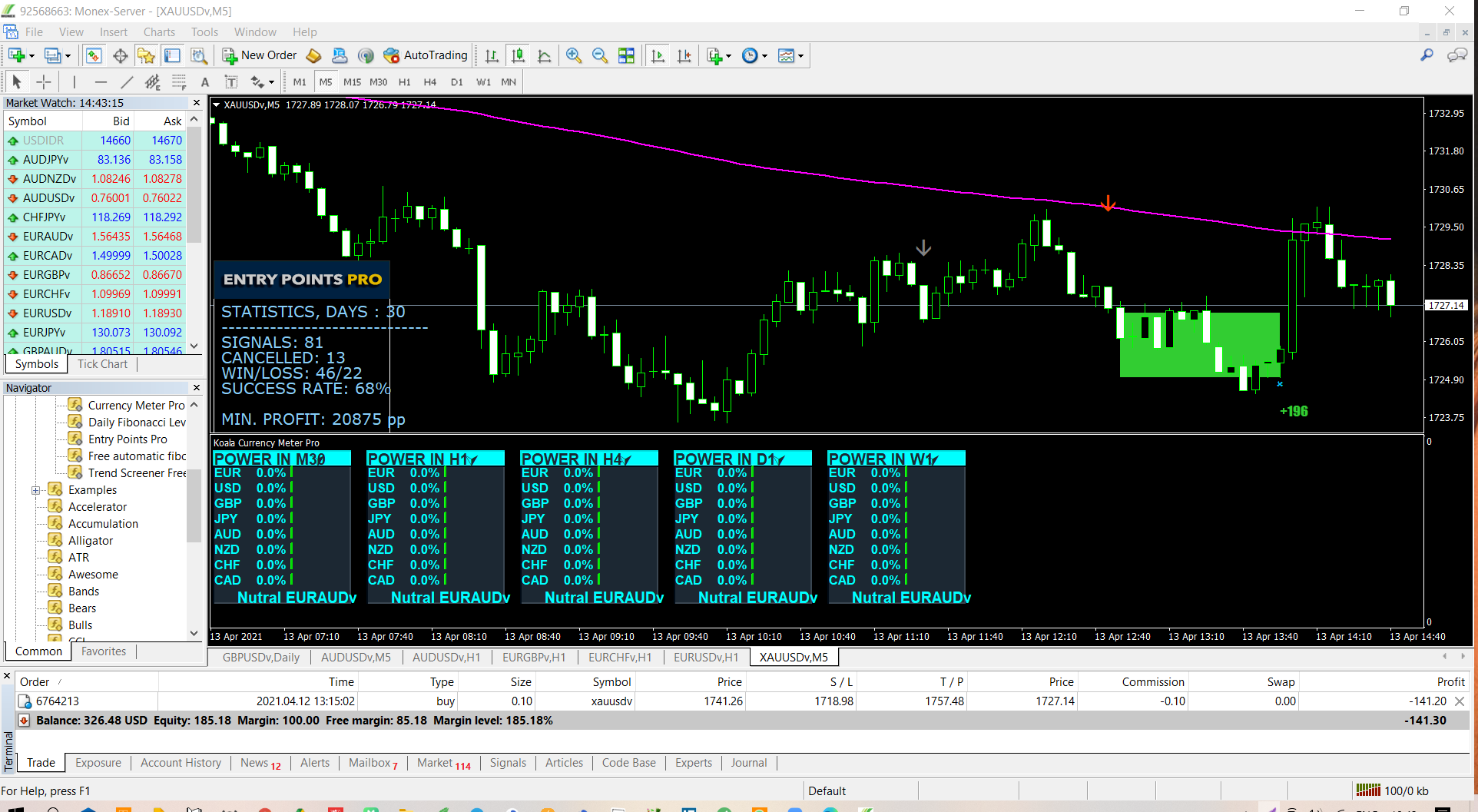Screen dimensions: 1478x812
Task: Tile chart windows with the grid icon
Action: [x=626, y=55]
